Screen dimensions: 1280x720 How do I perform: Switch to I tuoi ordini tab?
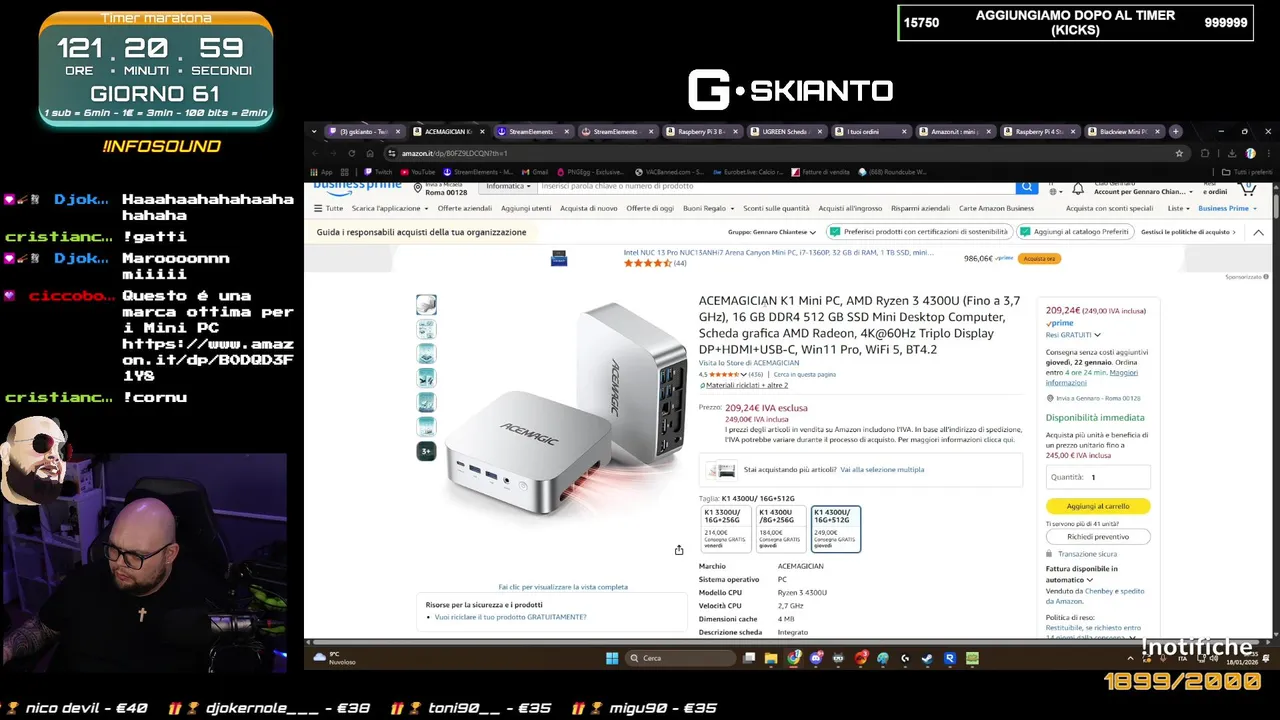pyautogui.click(x=870, y=131)
